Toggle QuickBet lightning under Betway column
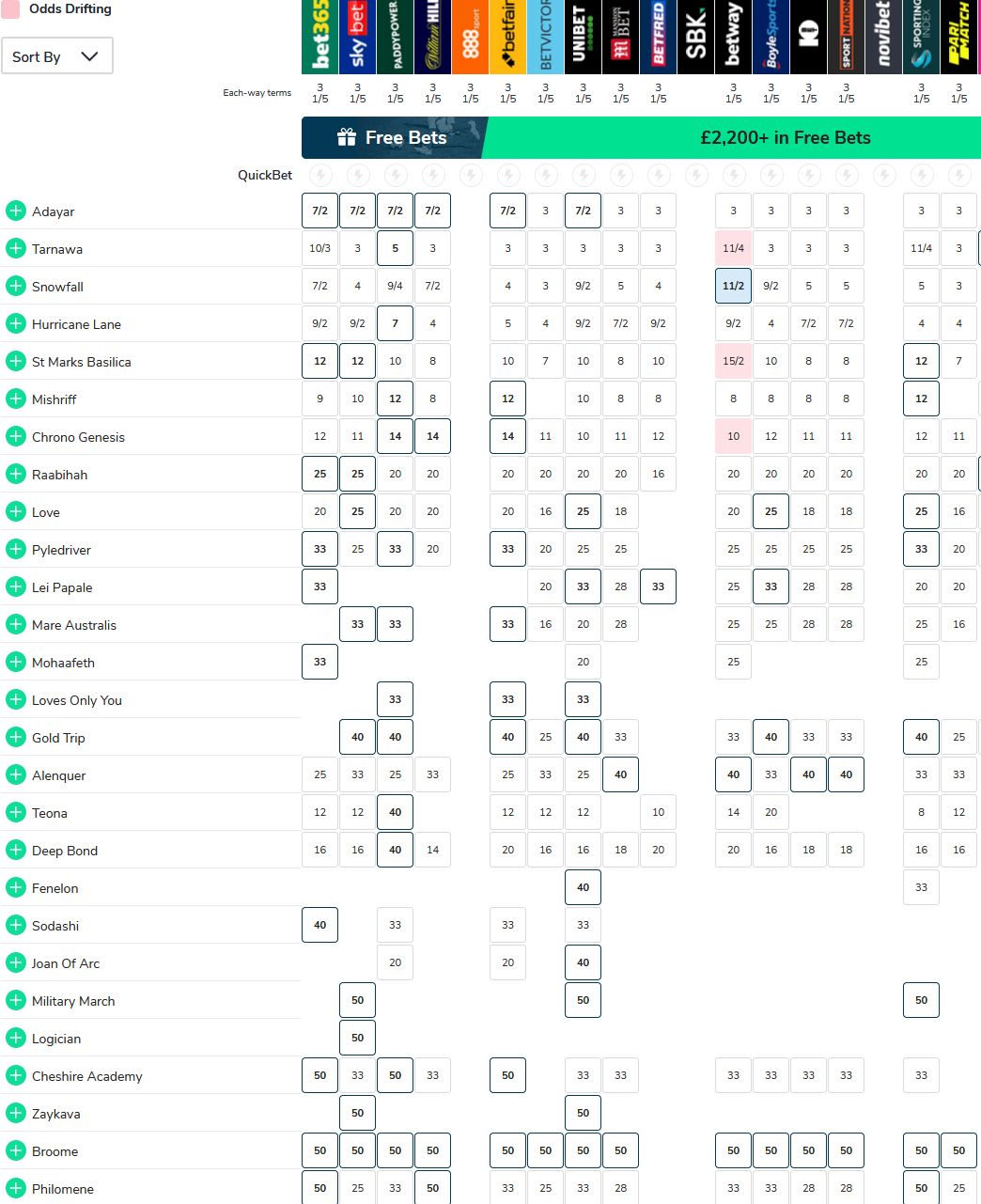Screen dimensions: 981x1204 coord(734,175)
